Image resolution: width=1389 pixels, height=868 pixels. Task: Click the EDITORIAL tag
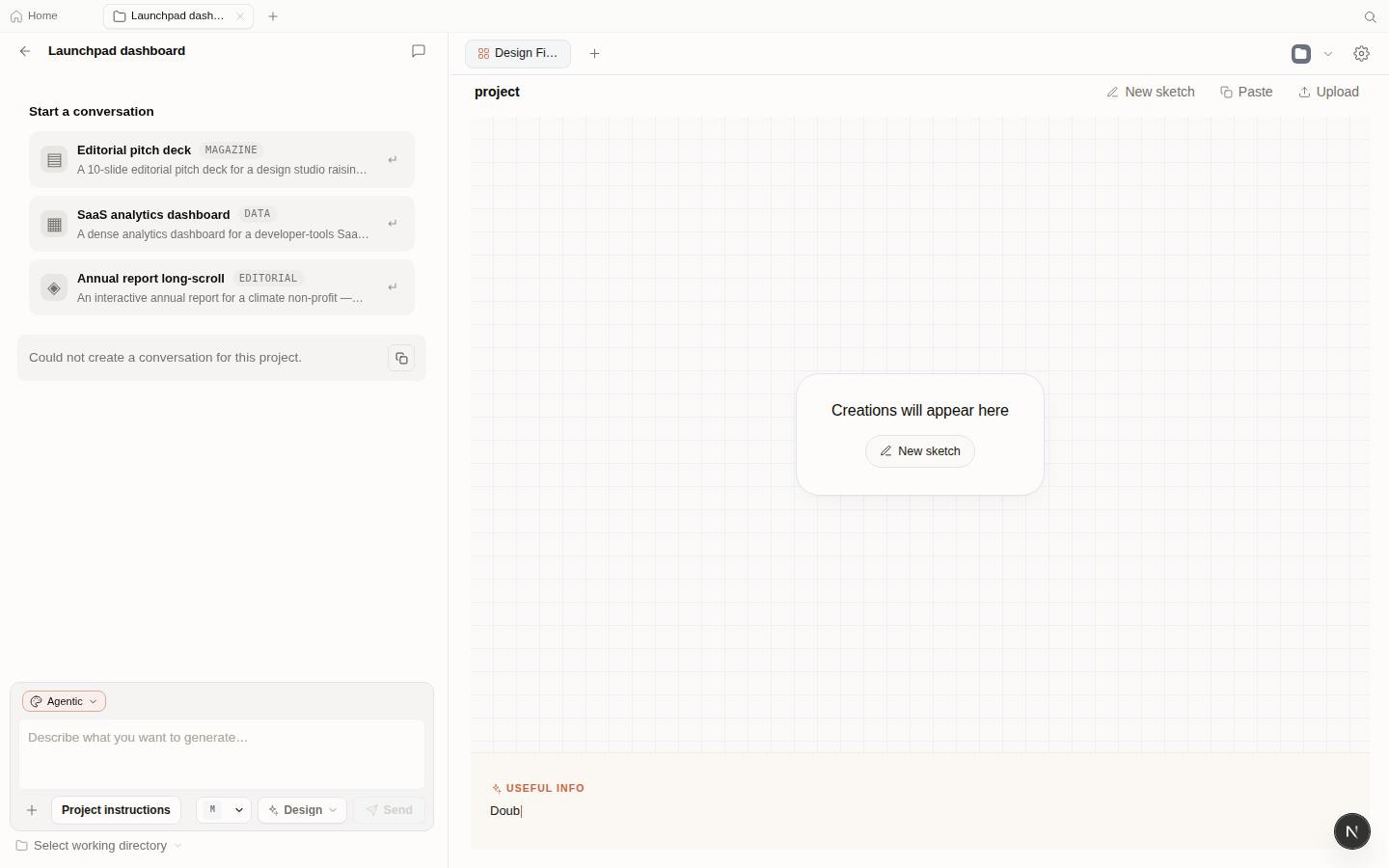pyautogui.click(x=268, y=279)
